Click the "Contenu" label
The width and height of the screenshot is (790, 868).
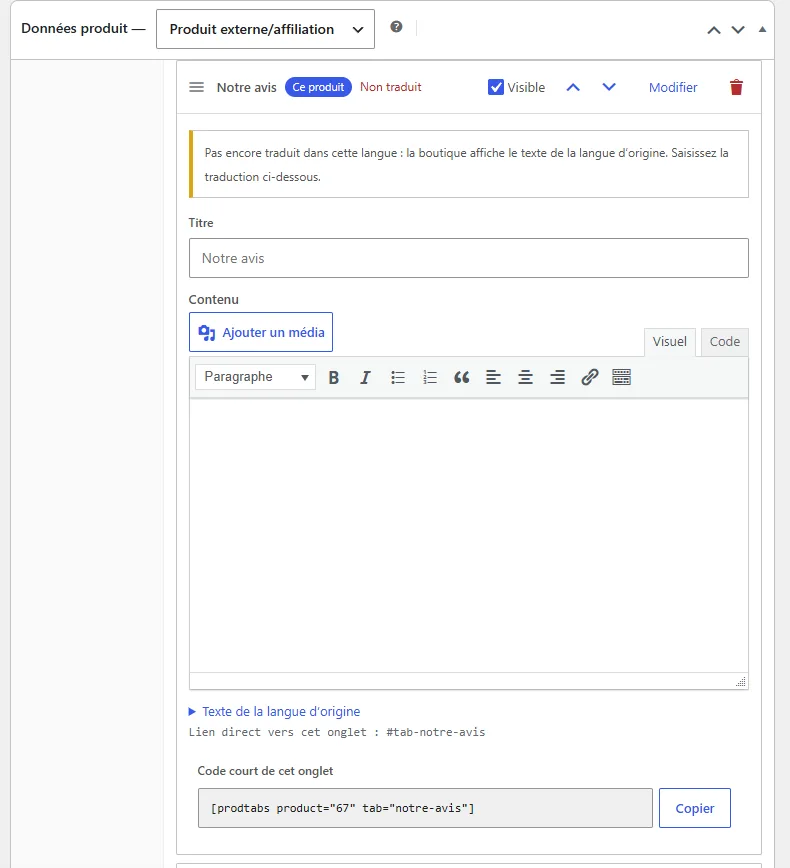(214, 299)
